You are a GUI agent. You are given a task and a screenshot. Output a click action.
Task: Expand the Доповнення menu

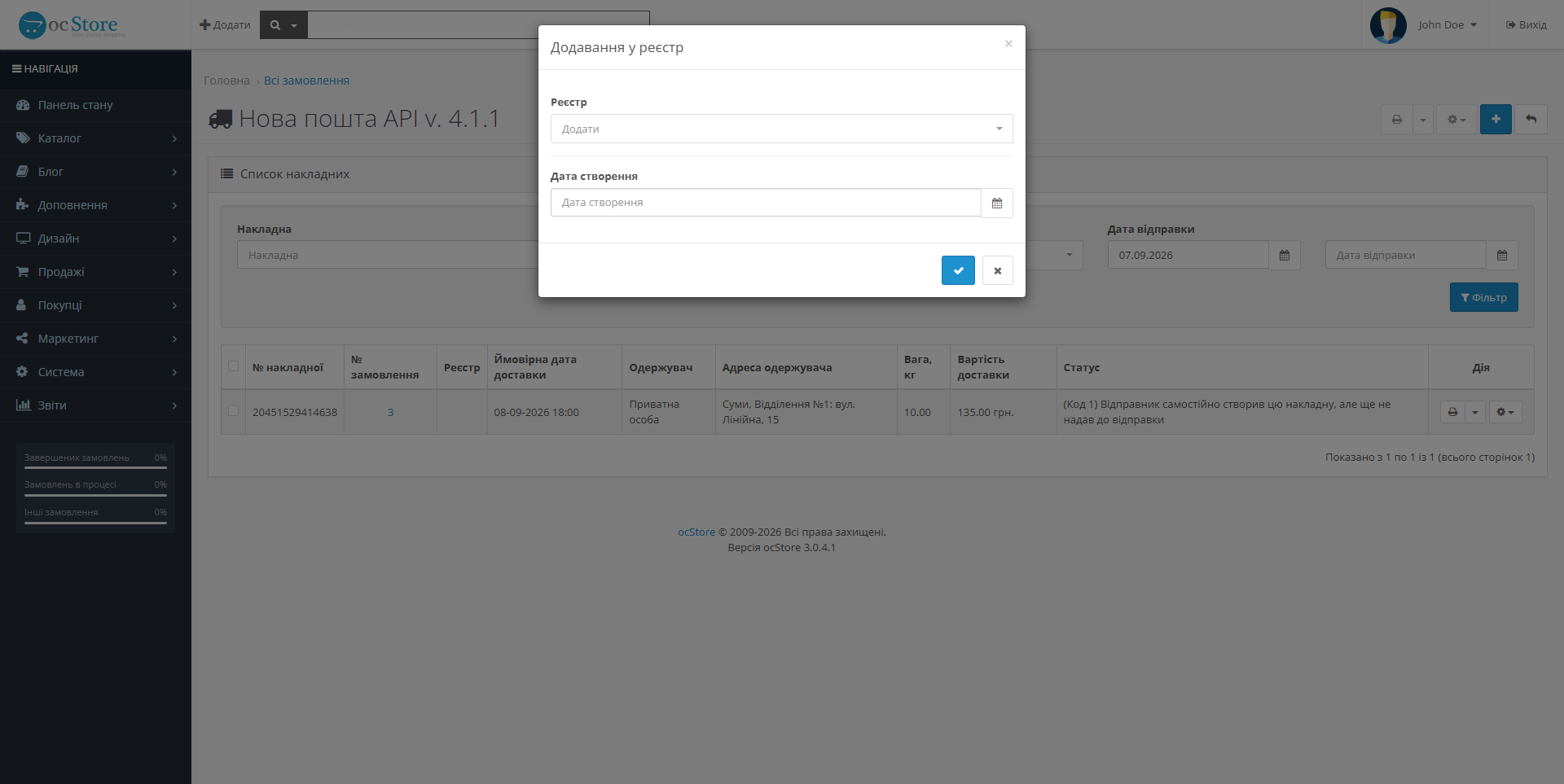95,205
